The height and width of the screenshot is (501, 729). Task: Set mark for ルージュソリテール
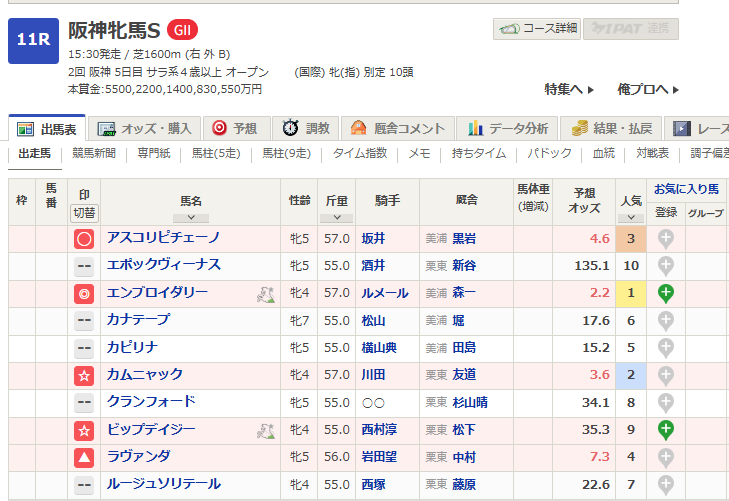(84, 485)
